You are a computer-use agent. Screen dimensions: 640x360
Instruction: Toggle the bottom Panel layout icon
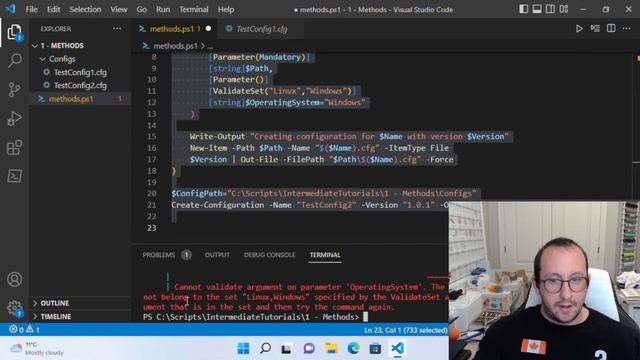537,9
